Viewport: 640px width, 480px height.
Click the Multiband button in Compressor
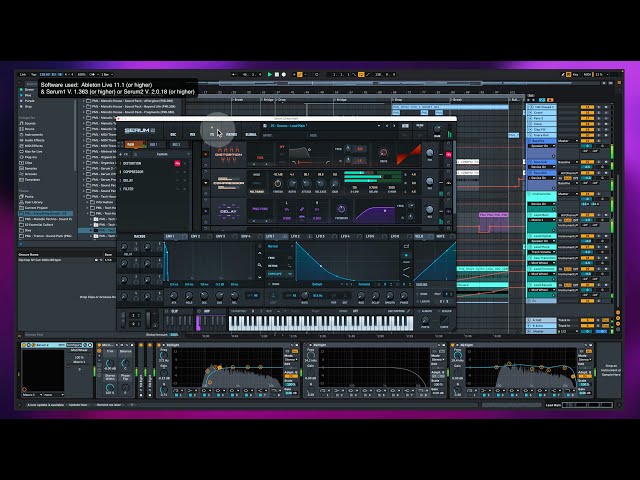tap(257, 191)
